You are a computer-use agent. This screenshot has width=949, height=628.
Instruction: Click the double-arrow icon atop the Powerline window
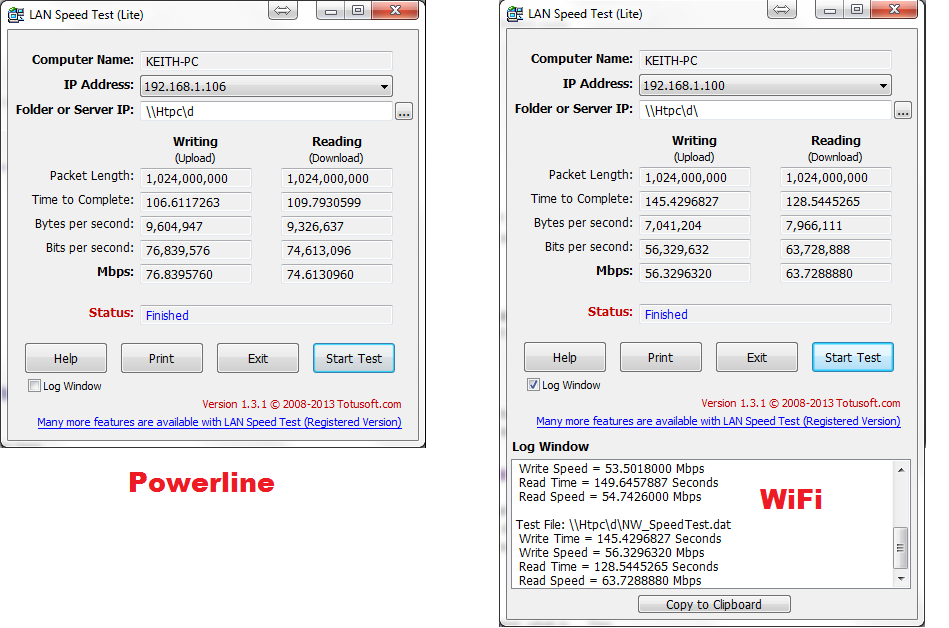point(281,10)
